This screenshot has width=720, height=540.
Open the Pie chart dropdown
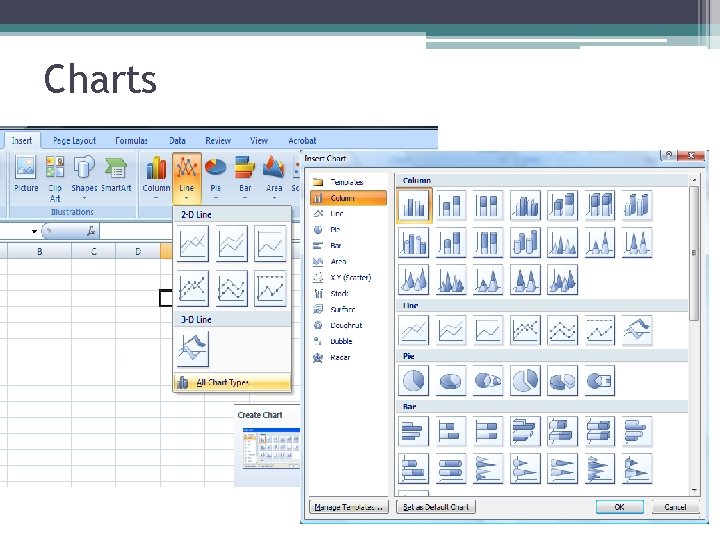(x=215, y=177)
